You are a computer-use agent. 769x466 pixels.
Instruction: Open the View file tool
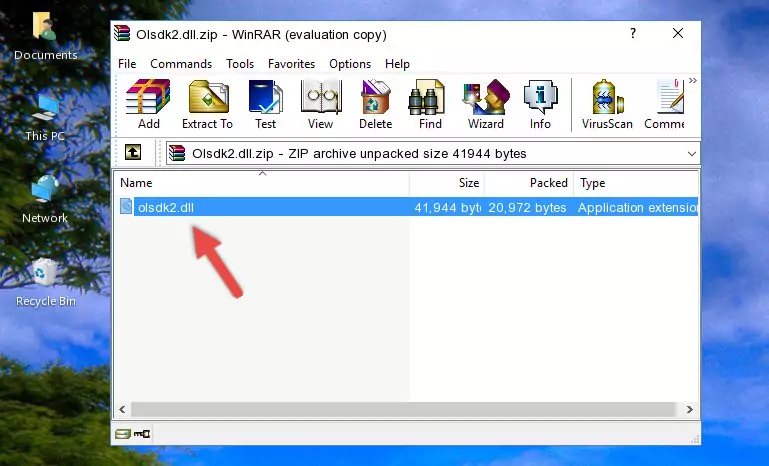[321, 104]
